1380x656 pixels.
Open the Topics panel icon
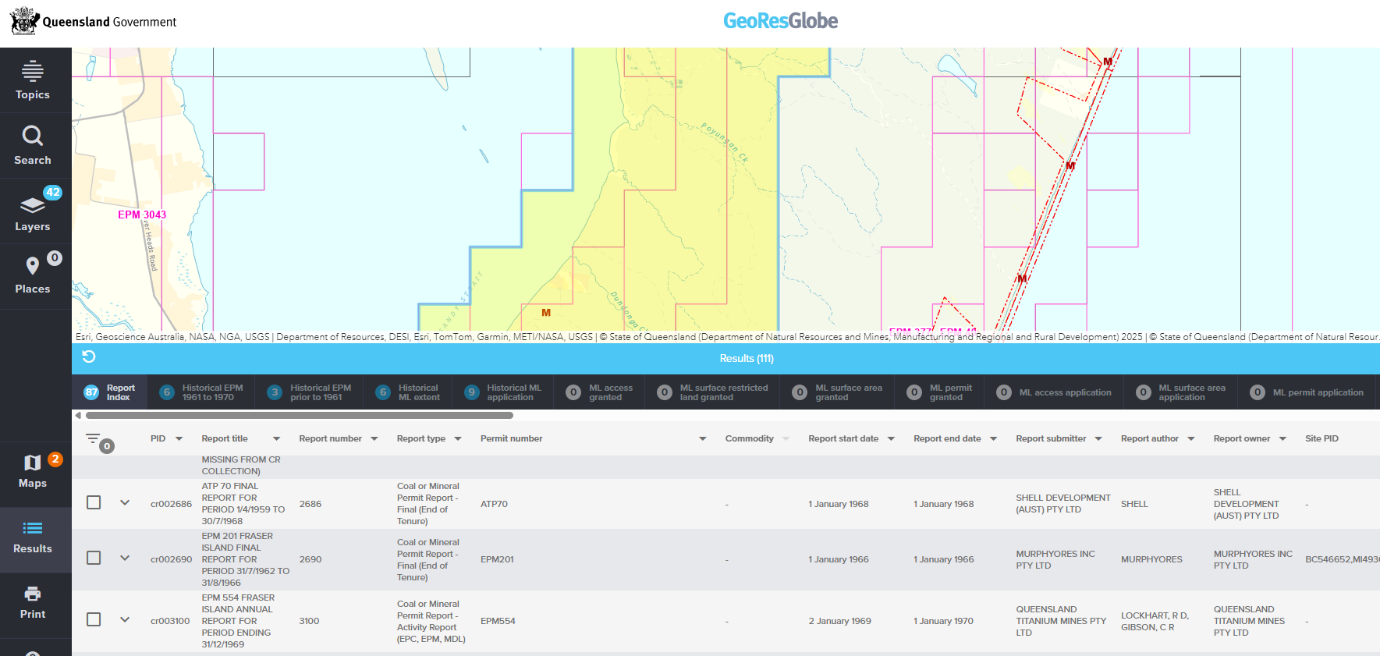tap(33, 72)
